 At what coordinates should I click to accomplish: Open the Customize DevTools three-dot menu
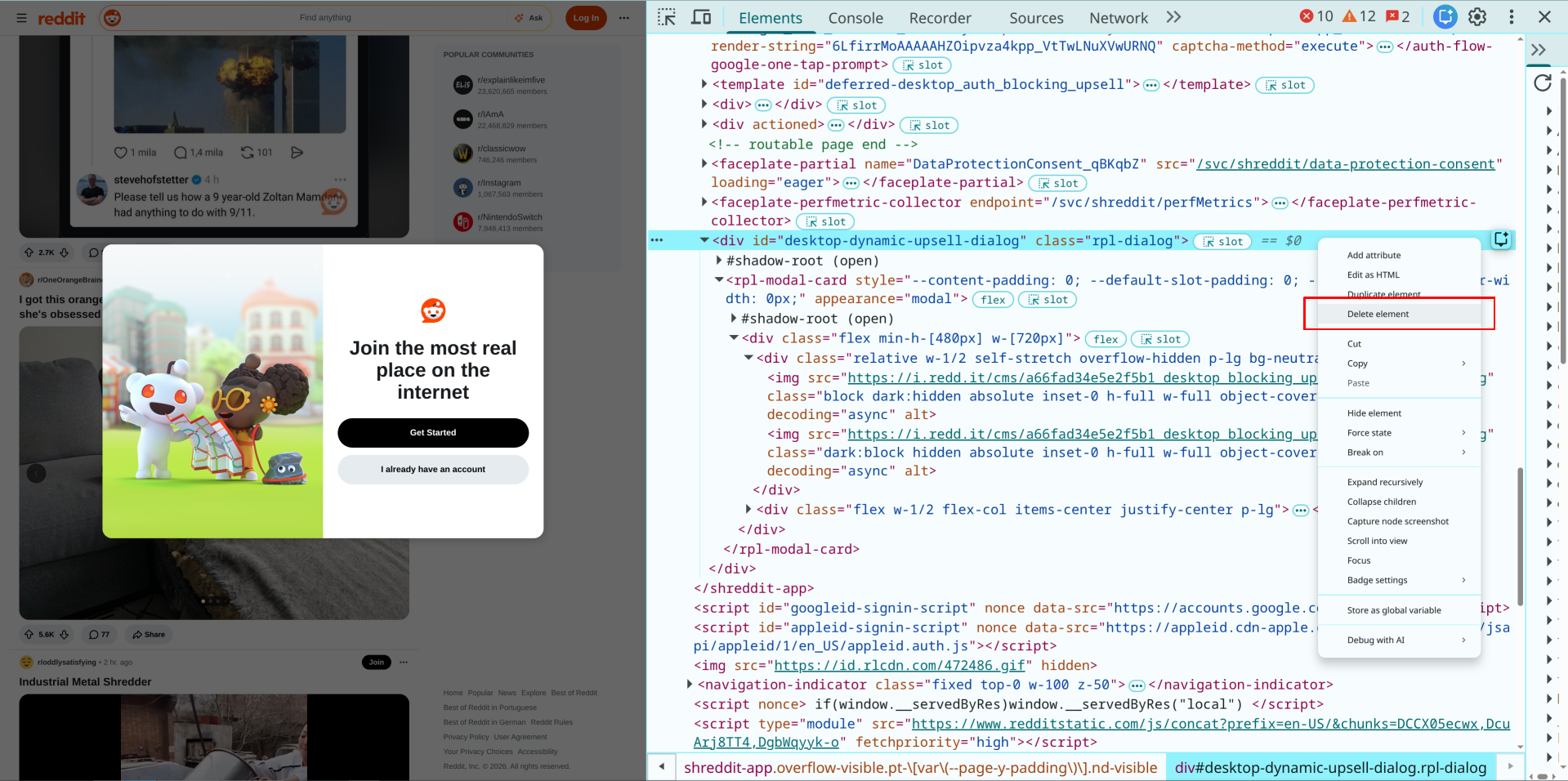tap(1512, 16)
